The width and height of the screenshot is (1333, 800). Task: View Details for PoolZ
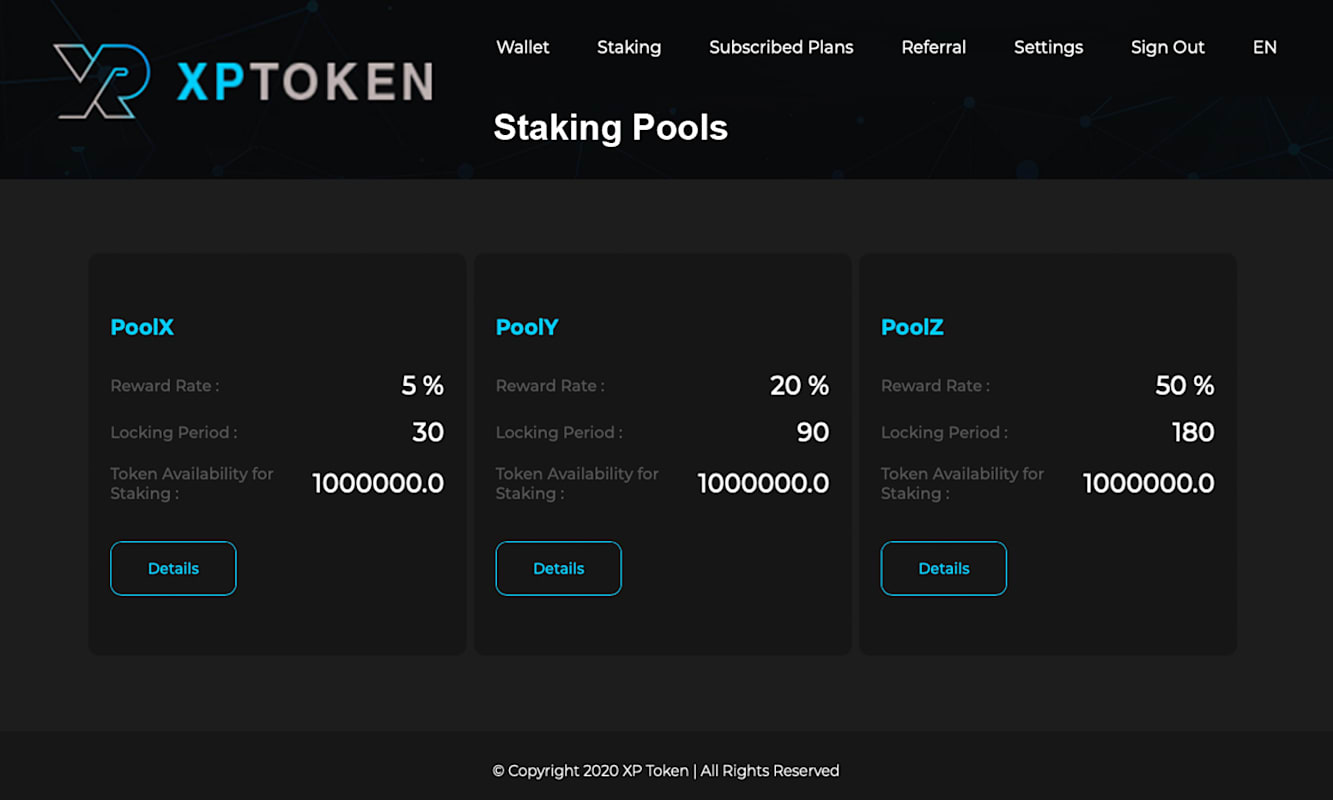[x=943, y=568]
